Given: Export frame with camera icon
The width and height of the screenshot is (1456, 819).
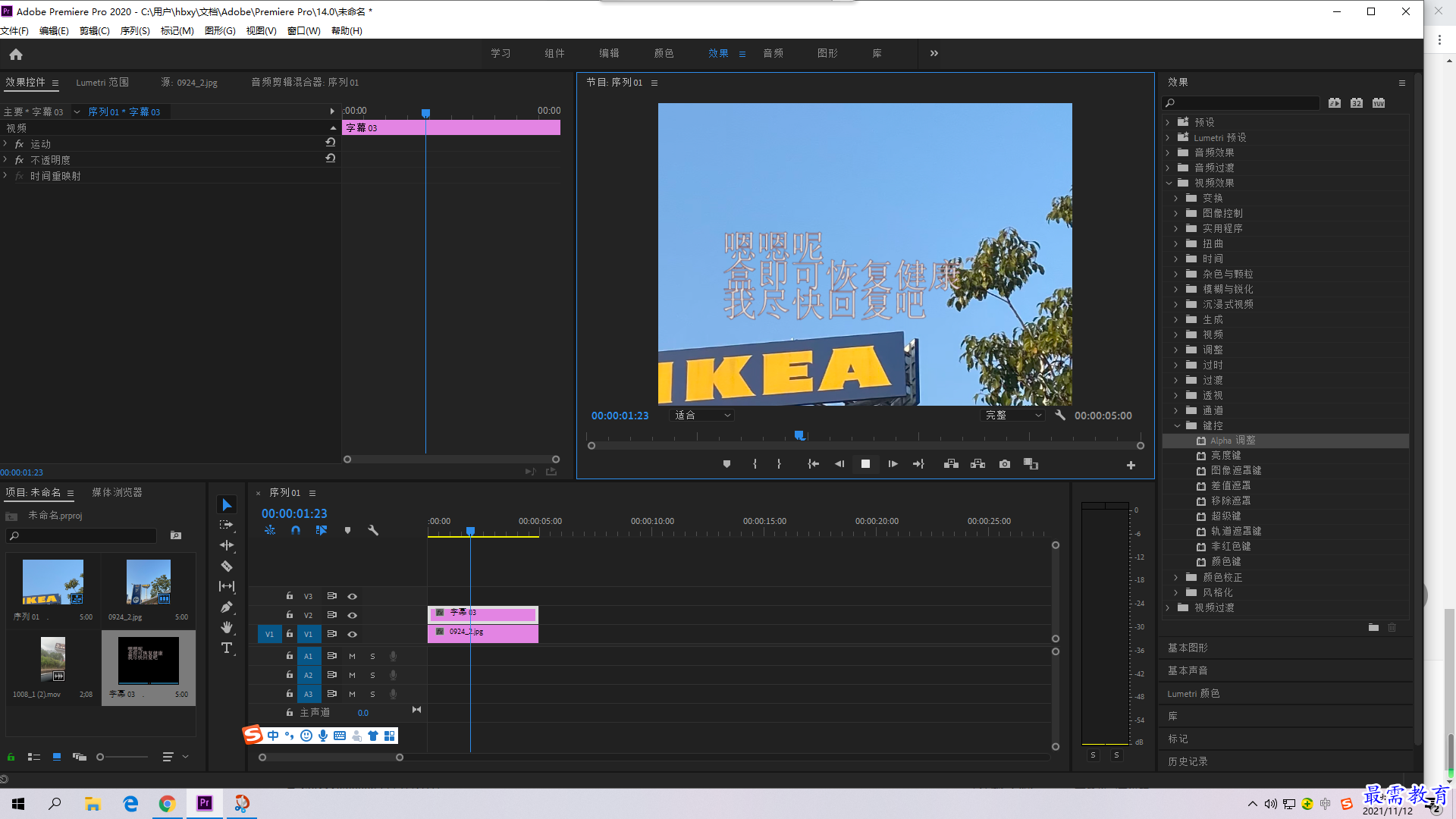Looking at the screenshot, I should coord(1005,464).
